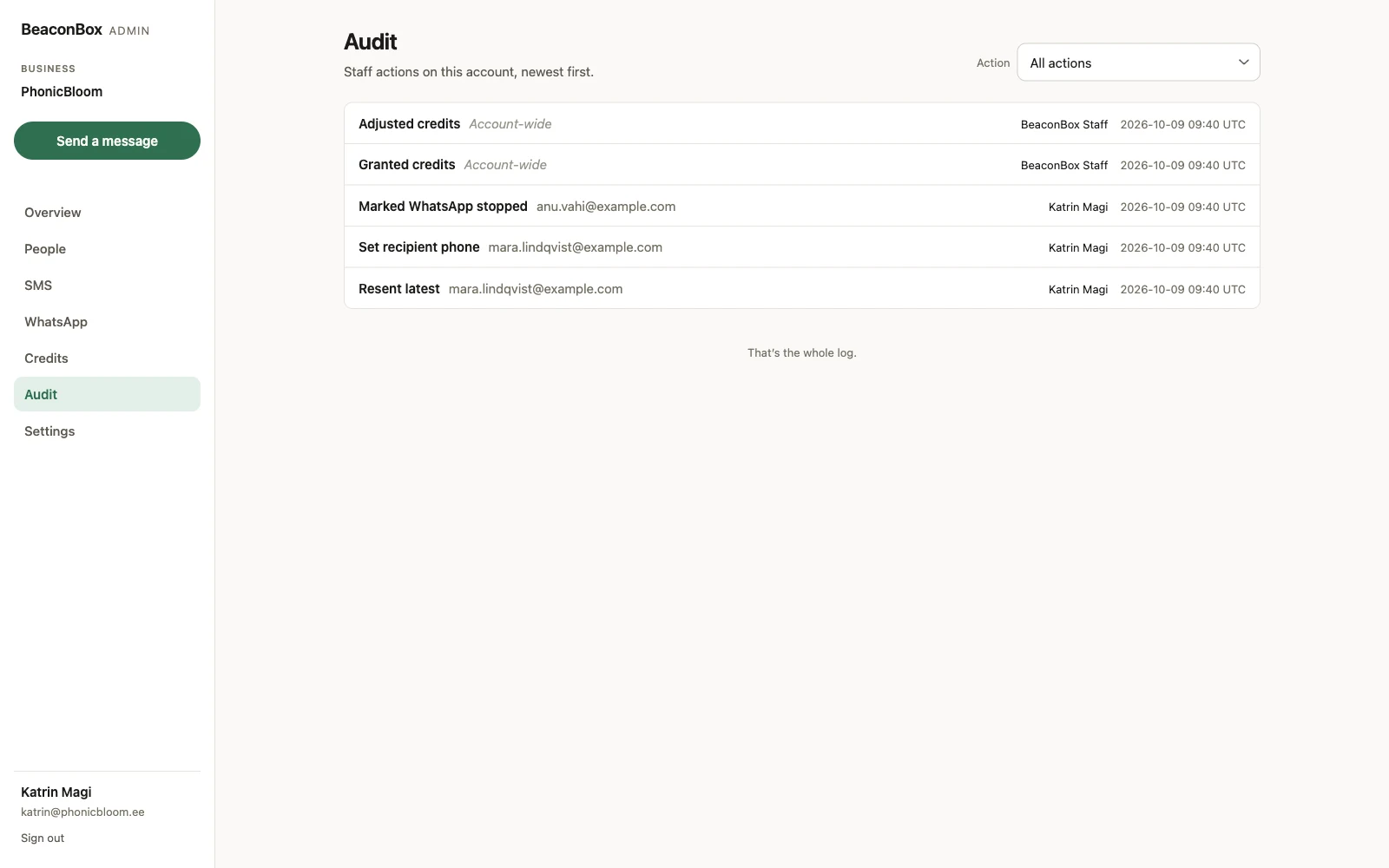Click the Audit page heading

coord(371,42)
